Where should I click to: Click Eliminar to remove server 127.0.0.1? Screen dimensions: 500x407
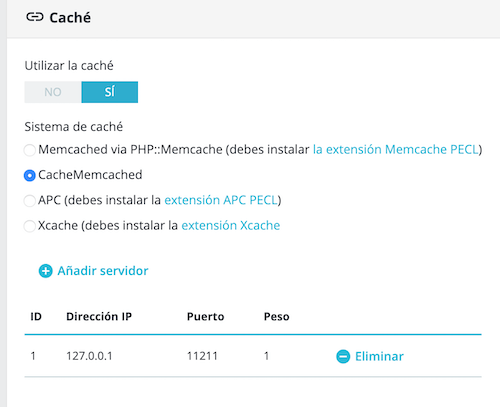pos(379,356)
